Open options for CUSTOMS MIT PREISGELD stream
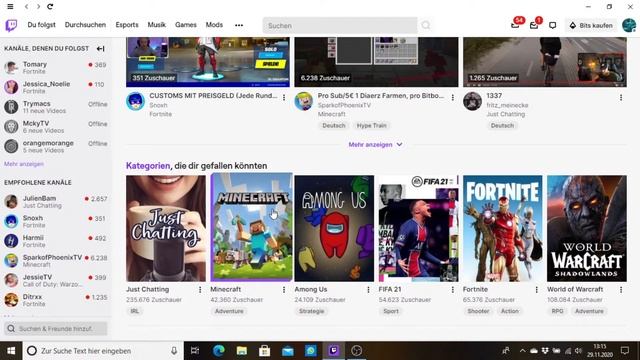This screenshot has height=360, width=640. [x=284, y=98]
